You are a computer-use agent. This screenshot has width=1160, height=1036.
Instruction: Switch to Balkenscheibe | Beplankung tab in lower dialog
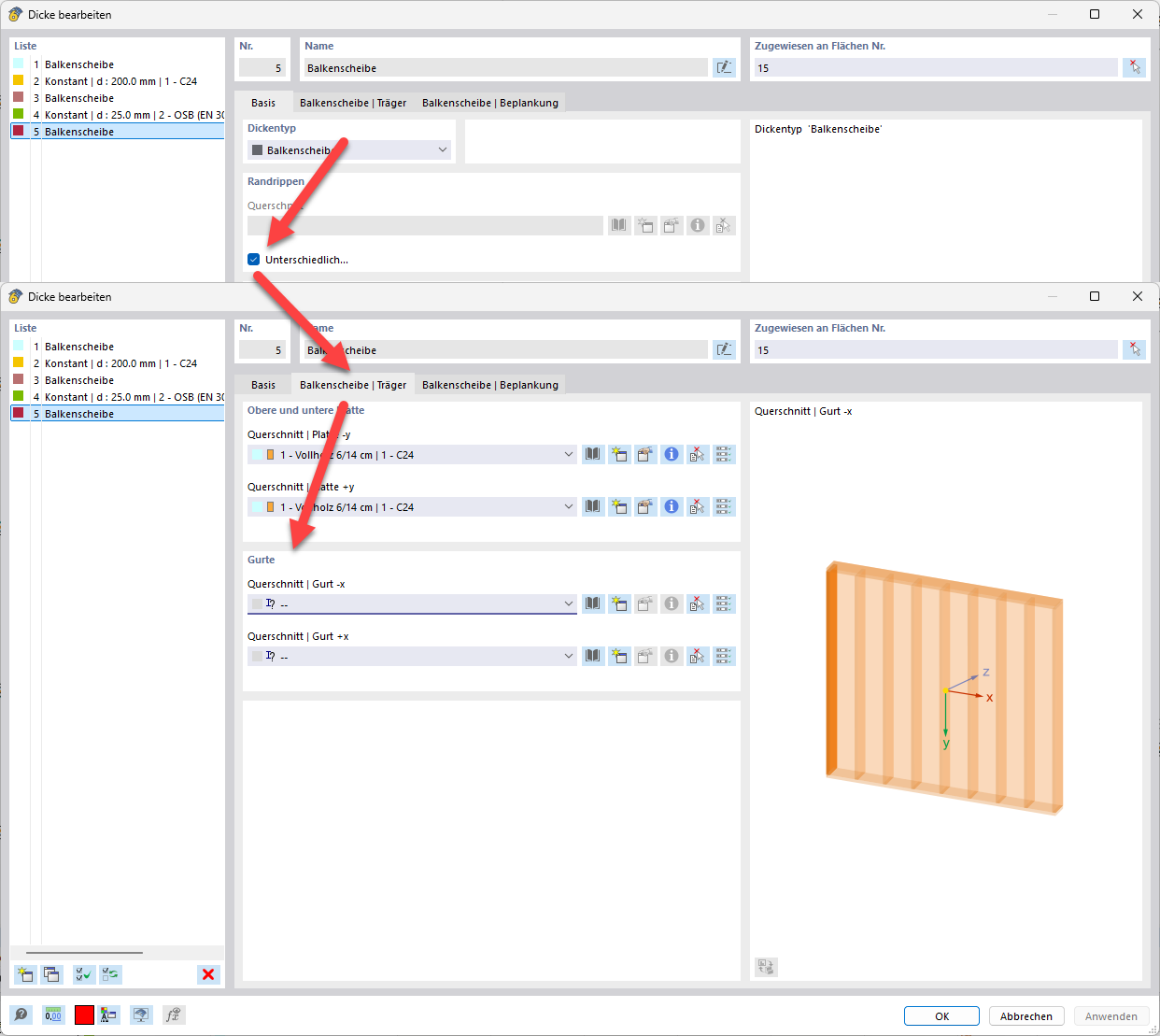pyautogui.click(x=490, y=385)
